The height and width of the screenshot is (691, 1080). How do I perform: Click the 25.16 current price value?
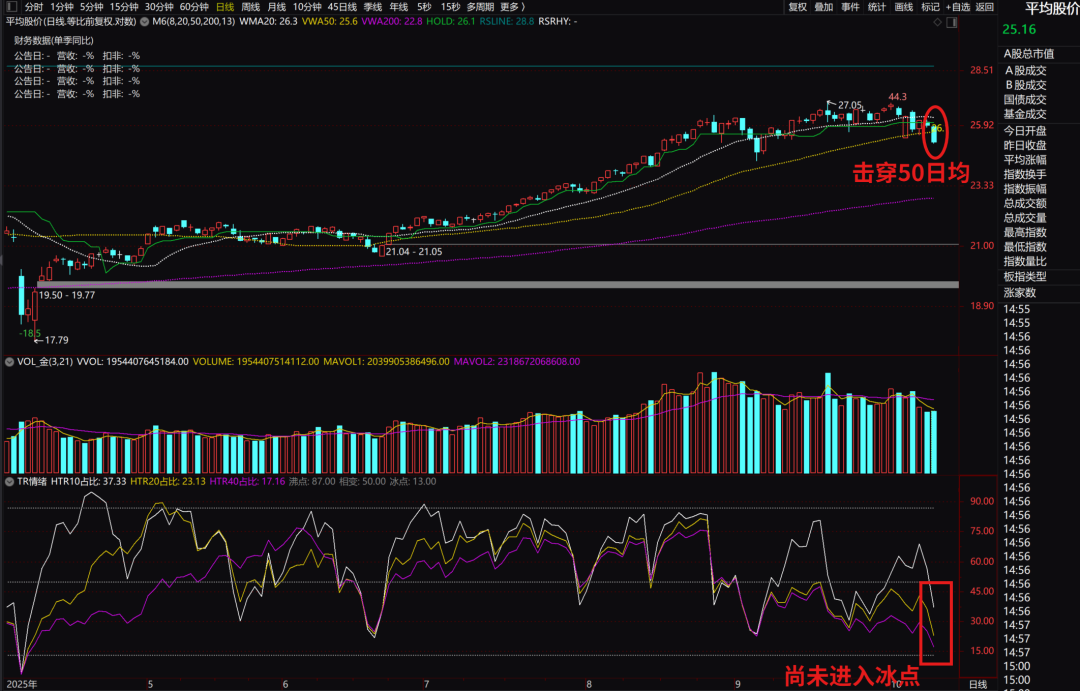coord(1019,30)
